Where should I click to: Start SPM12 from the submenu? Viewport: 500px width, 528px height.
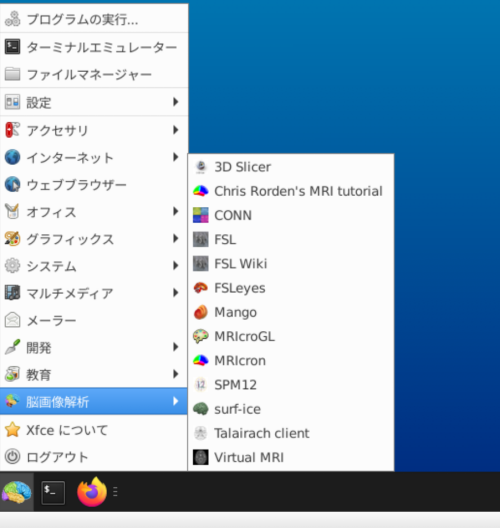tap(291, 385)
